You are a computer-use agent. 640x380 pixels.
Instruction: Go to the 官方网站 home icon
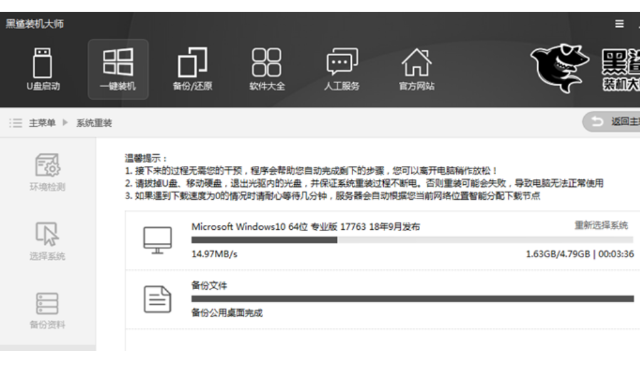click(416, 69)
